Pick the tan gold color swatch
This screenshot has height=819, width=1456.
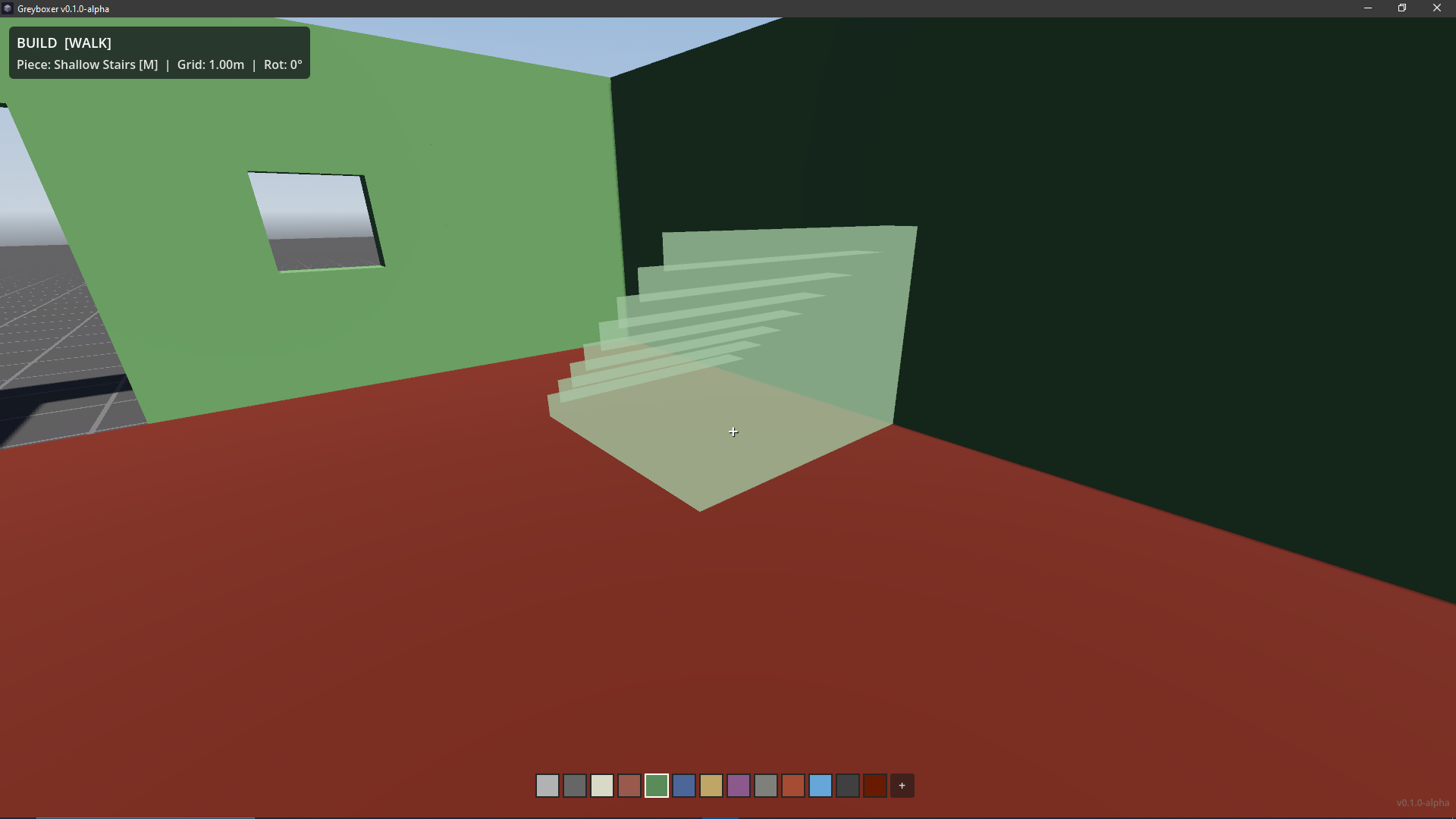[x=711, y=786]
